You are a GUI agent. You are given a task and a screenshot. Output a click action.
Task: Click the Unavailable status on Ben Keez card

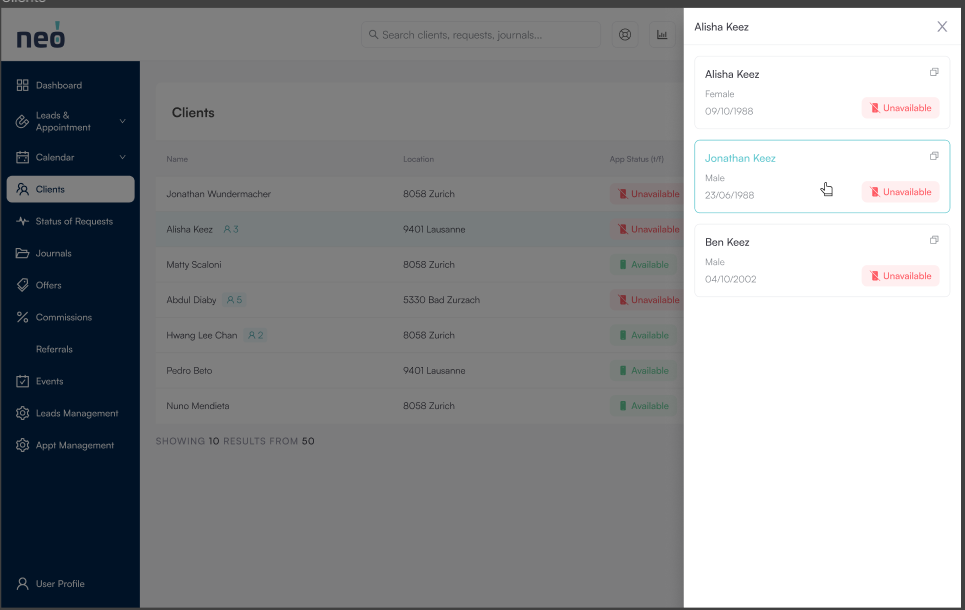(x=901, y=276)
